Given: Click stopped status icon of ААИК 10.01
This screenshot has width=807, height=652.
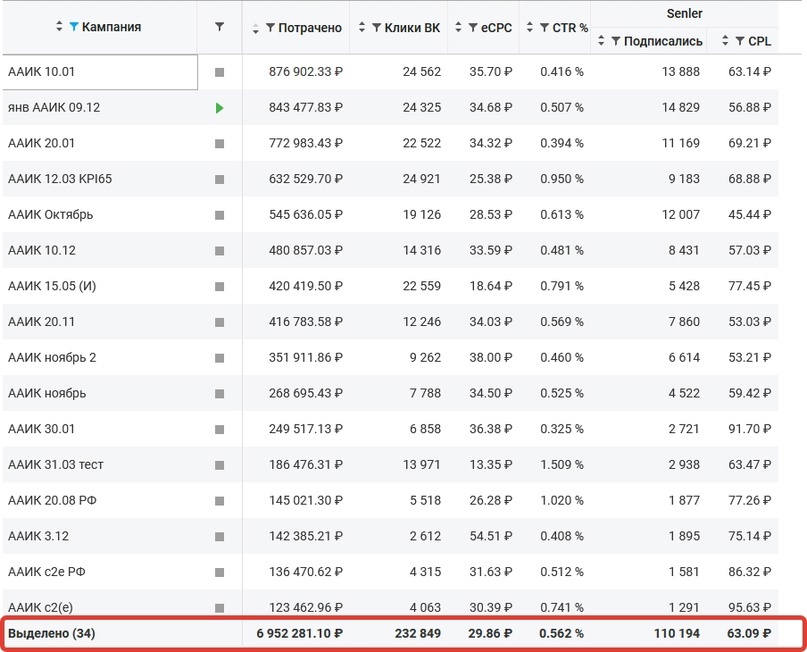Looking at the screenshot, I should point(220,73).
